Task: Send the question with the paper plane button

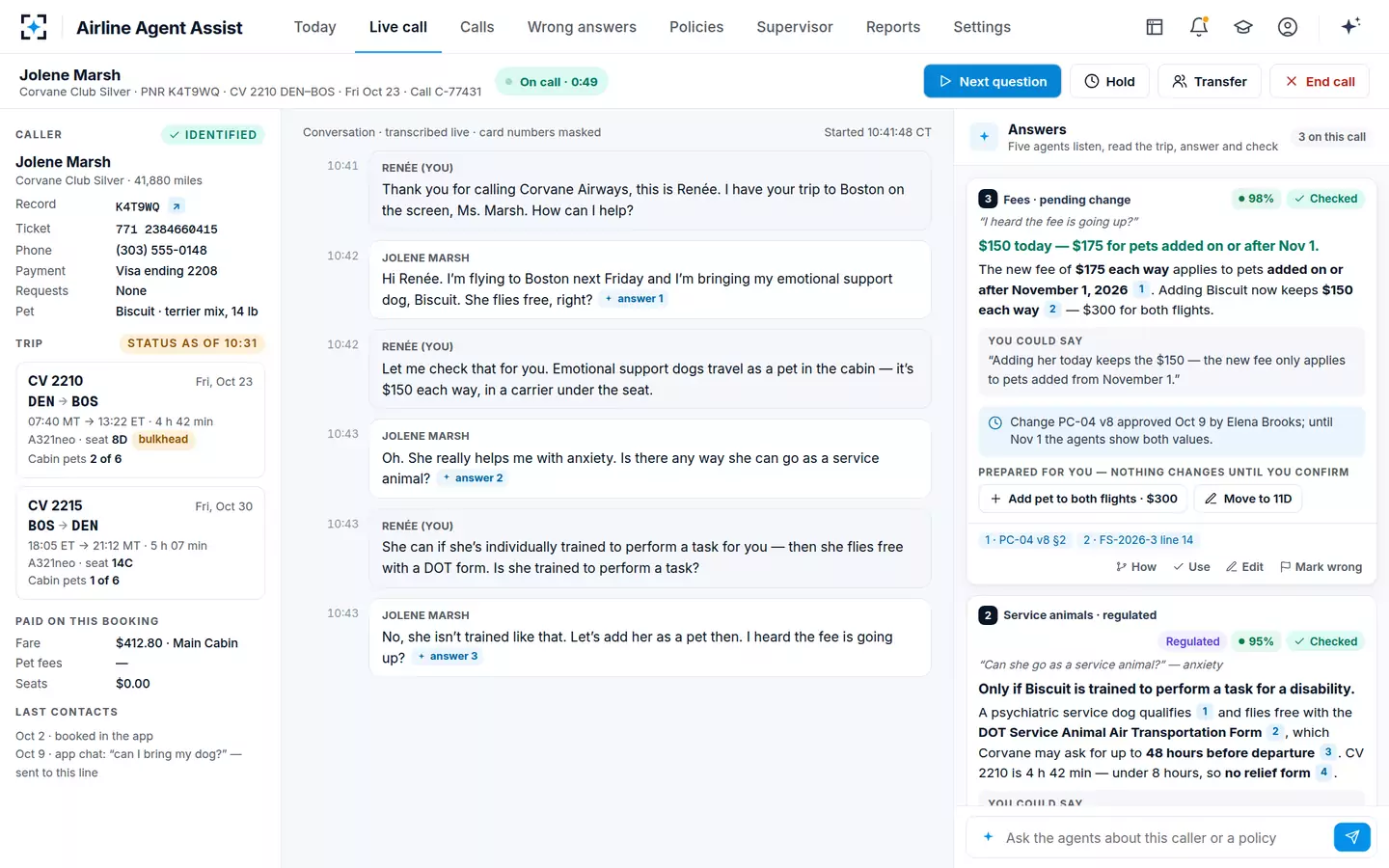Action: 1352,837
